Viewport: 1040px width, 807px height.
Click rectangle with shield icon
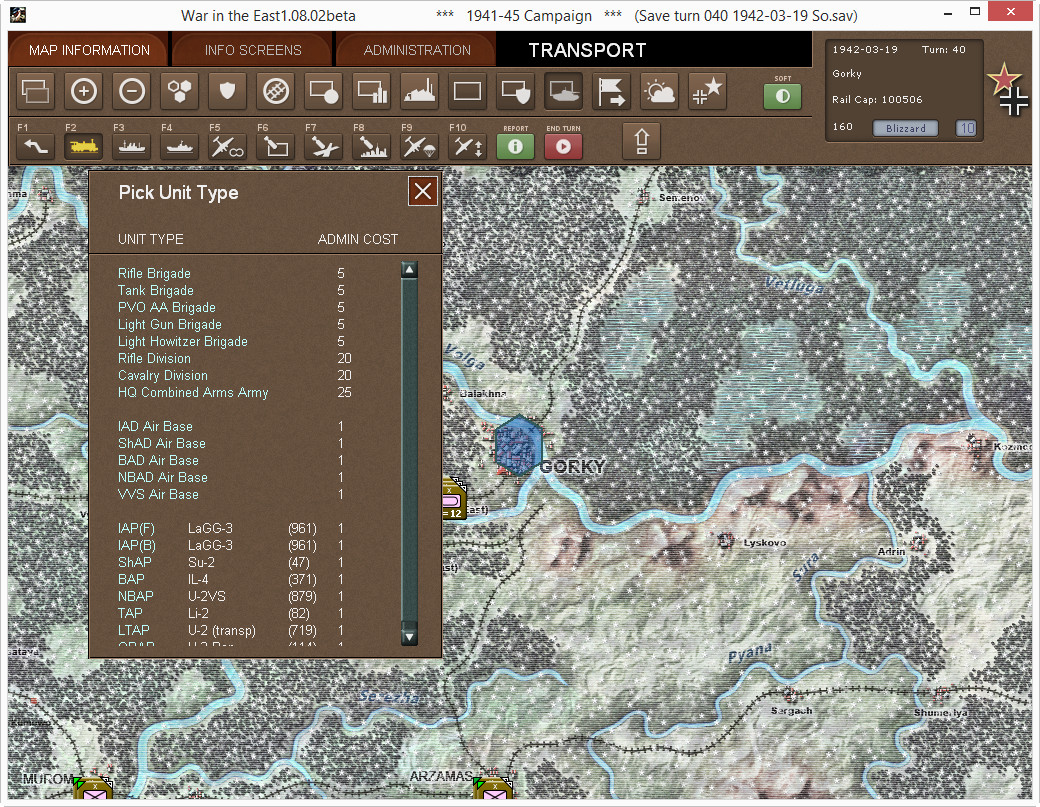tap(516, 91)
